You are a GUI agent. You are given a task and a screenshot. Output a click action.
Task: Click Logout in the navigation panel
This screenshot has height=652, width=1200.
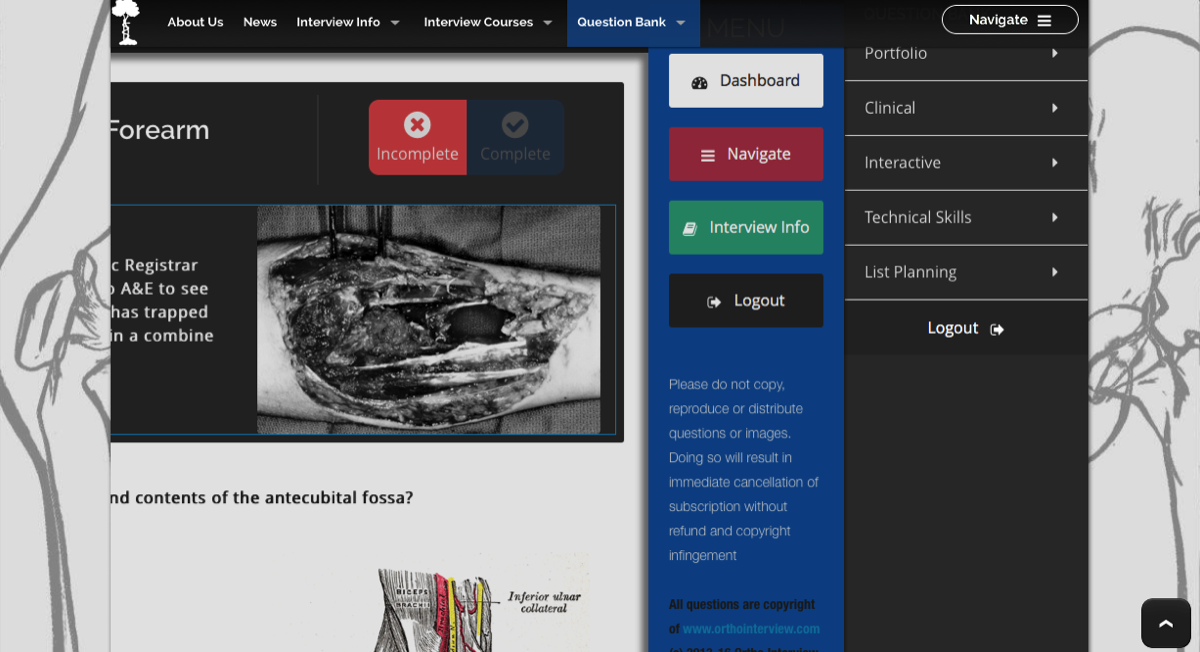[966, 328]
